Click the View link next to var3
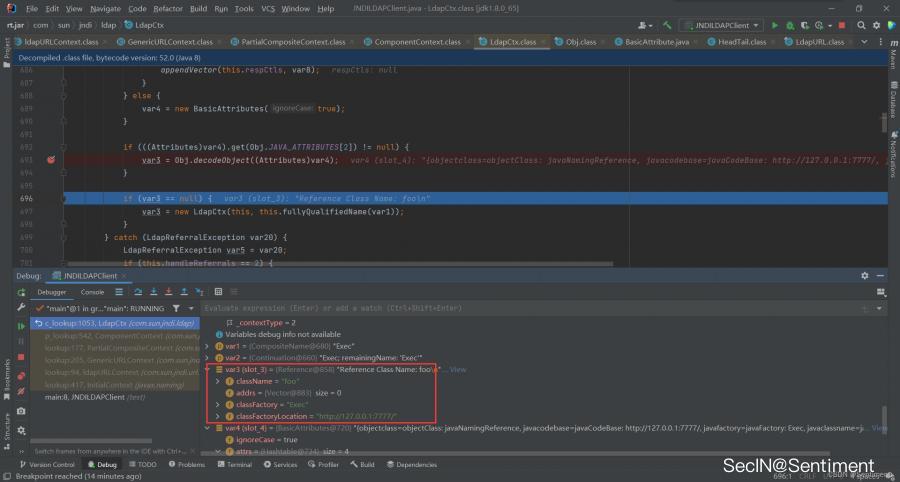Image resolution: width=900 pixels, height=482 pixels. coord(458,369)
